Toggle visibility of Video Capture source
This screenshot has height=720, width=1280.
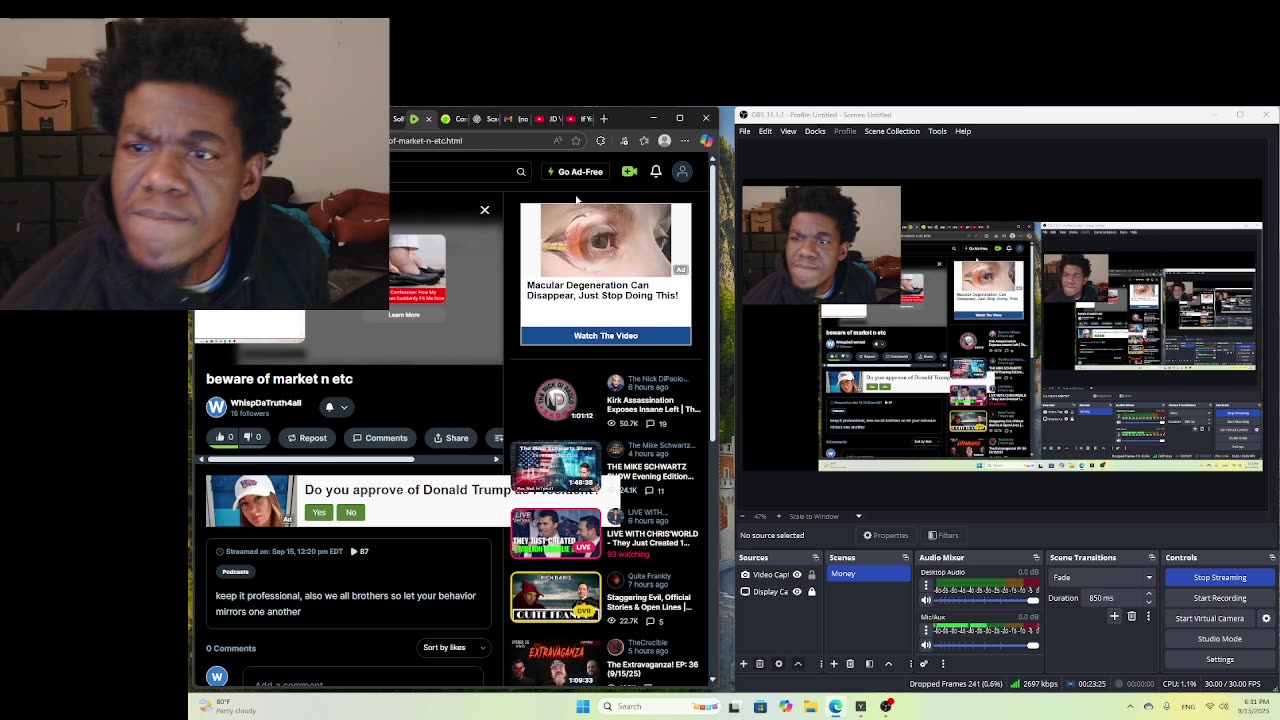[797, 575]
